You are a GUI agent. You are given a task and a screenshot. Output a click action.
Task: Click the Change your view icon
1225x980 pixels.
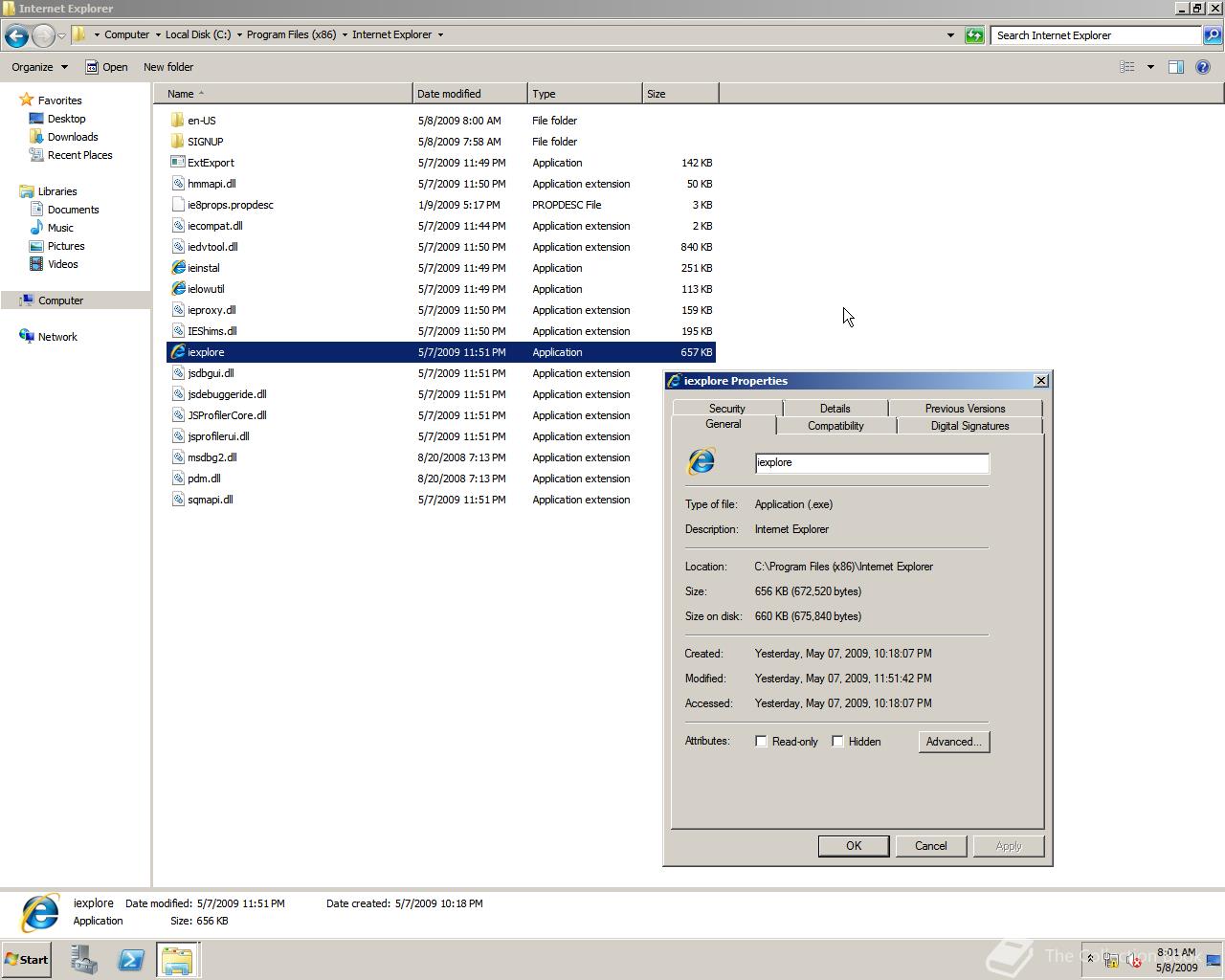click(x=1127, y=67)
